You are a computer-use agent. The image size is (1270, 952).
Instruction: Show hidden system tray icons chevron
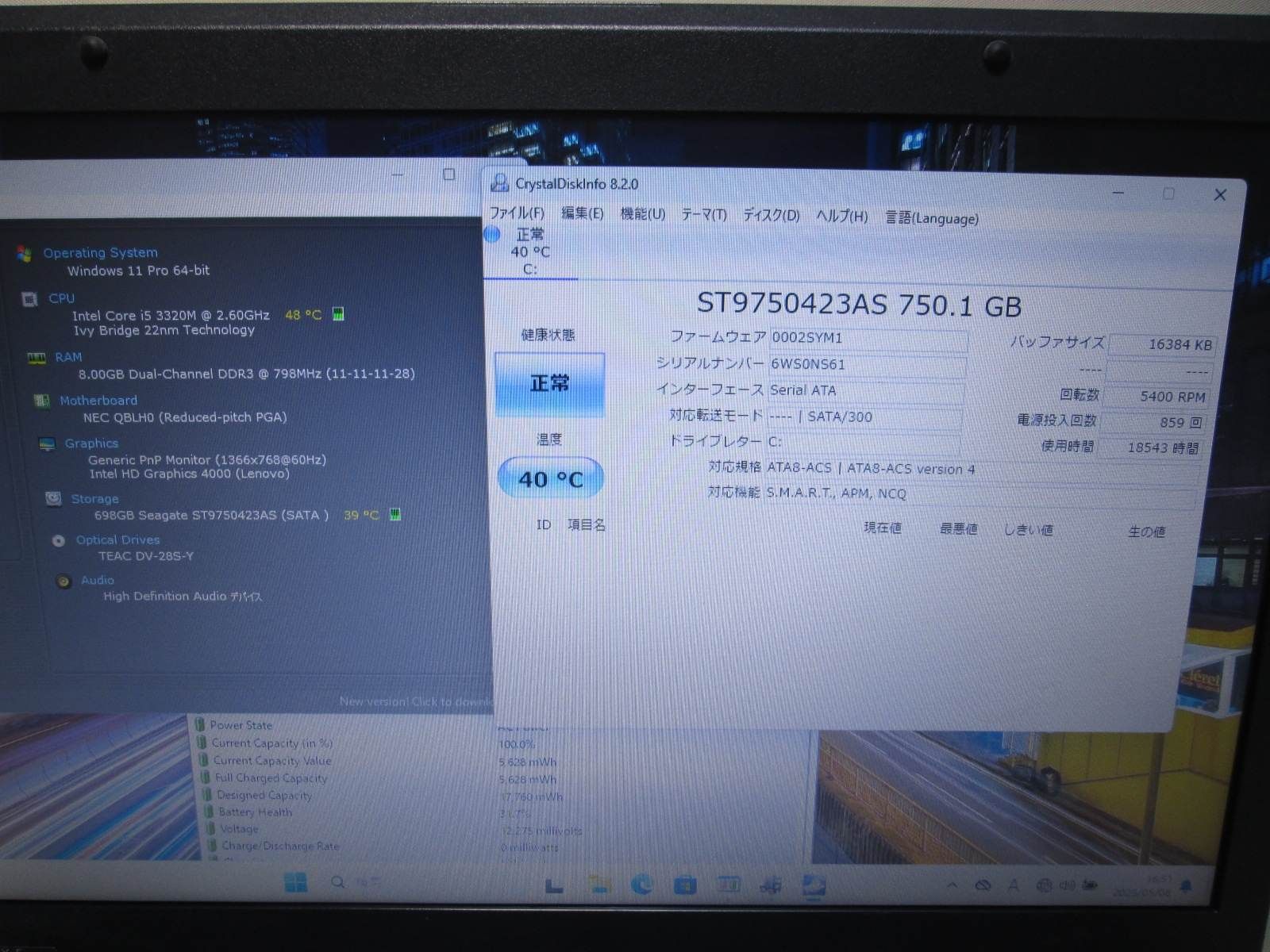(952, 885)
